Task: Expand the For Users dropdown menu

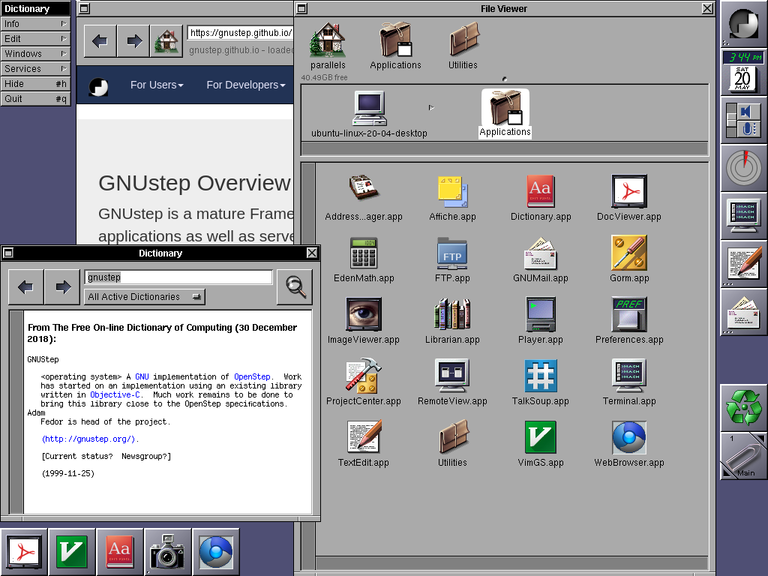Action: 157,85
